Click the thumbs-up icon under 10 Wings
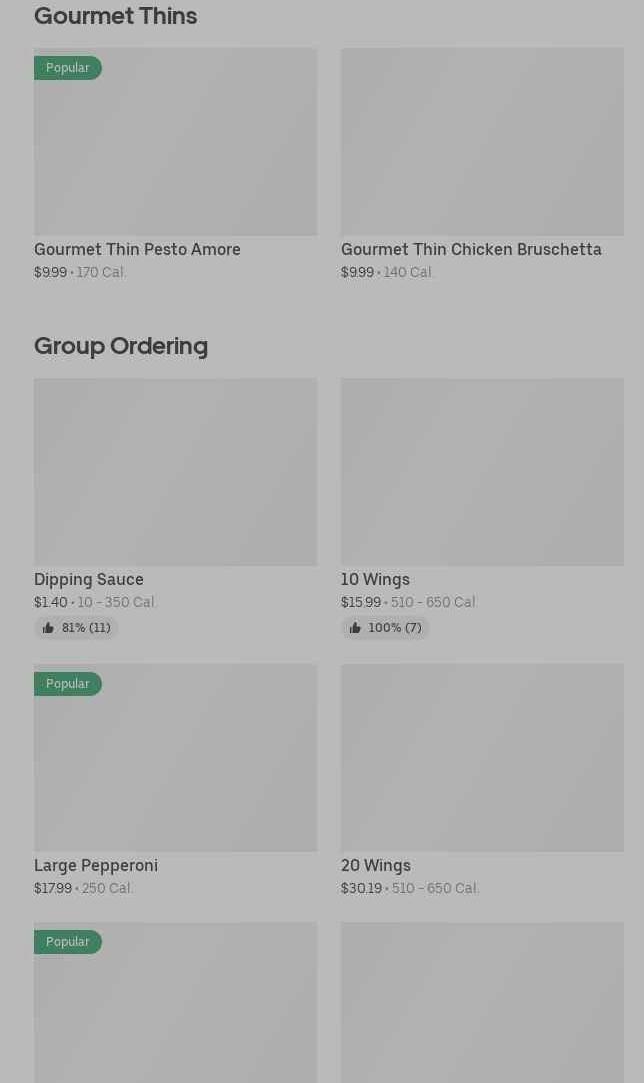This screenshot has height=1083, width=644. click(x=355, y=628)
